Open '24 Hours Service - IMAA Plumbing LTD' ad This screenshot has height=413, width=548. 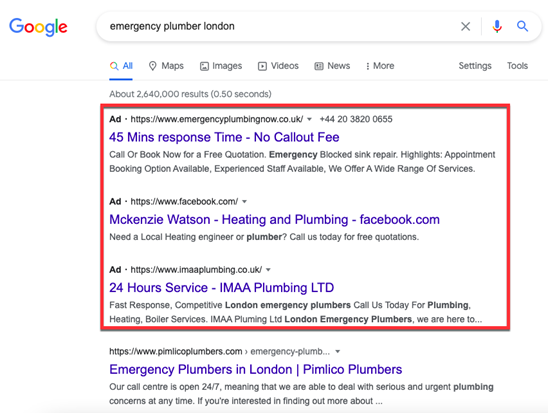coord(222,288)
